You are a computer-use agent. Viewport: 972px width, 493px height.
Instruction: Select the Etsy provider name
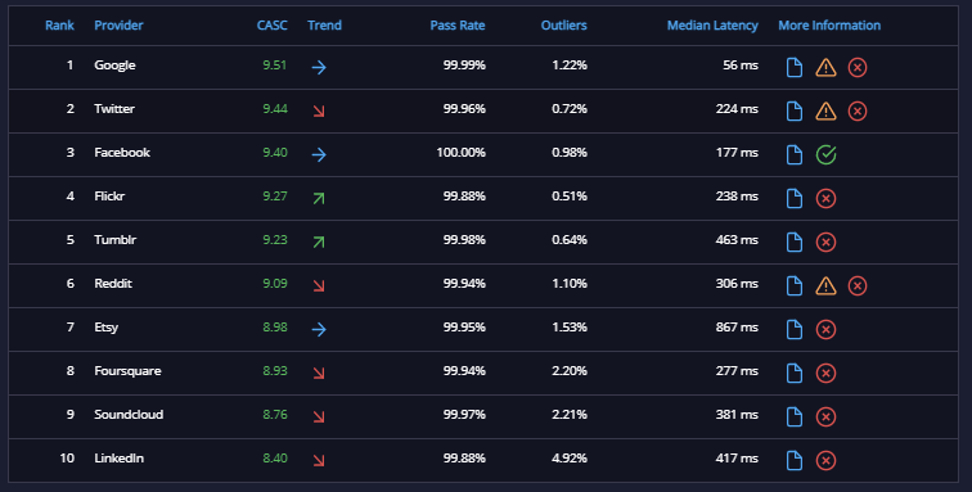106,327
